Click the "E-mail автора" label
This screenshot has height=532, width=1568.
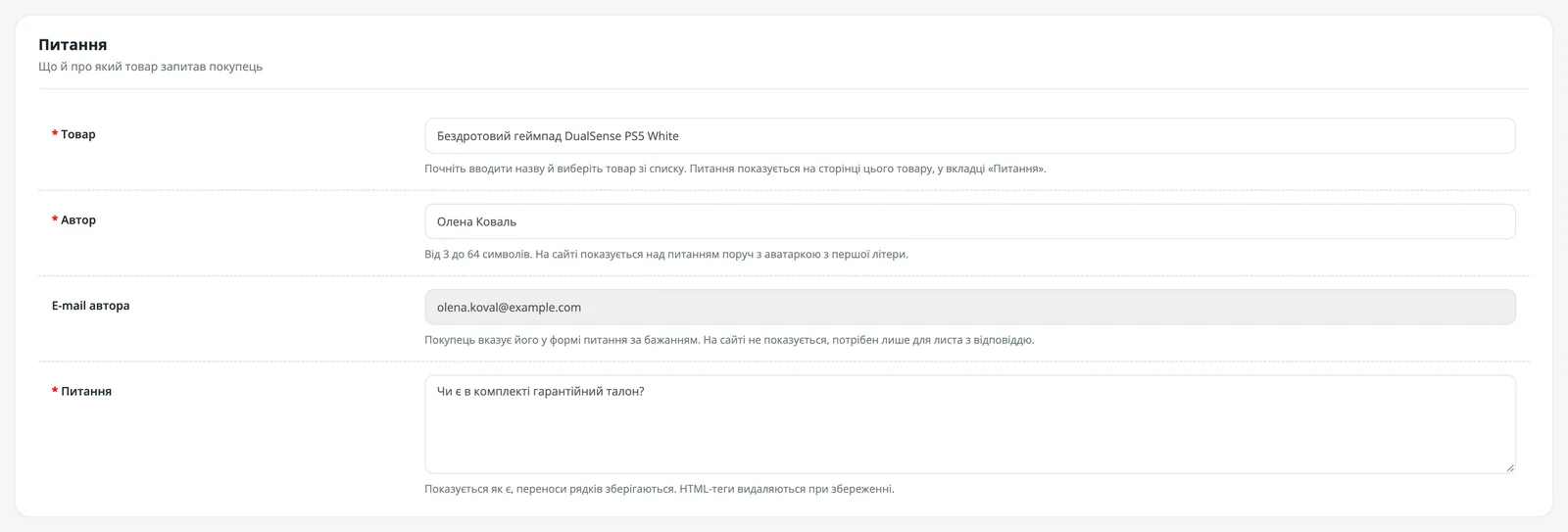[90, 306]
